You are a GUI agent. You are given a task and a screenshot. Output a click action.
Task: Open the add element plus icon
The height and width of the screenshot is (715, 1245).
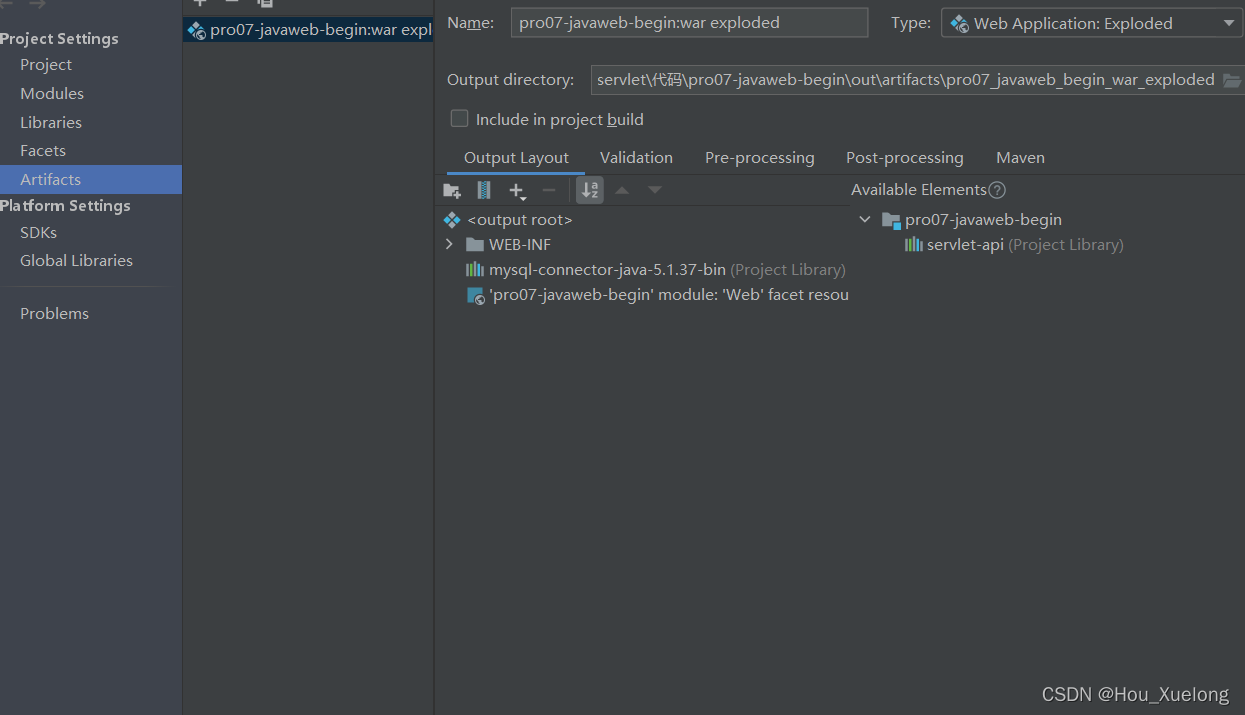(517, 190)
